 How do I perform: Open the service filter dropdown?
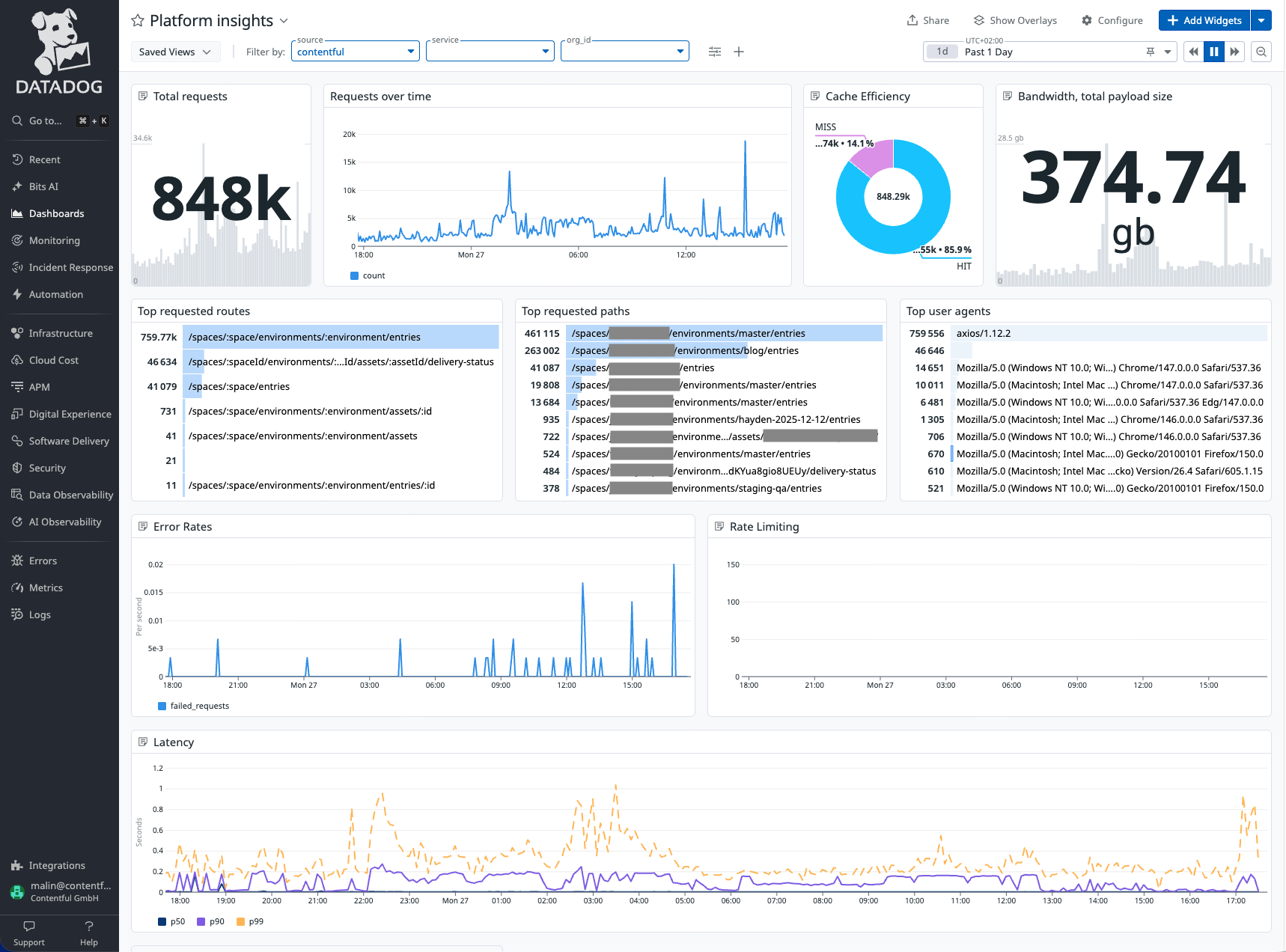pos(490,51)
